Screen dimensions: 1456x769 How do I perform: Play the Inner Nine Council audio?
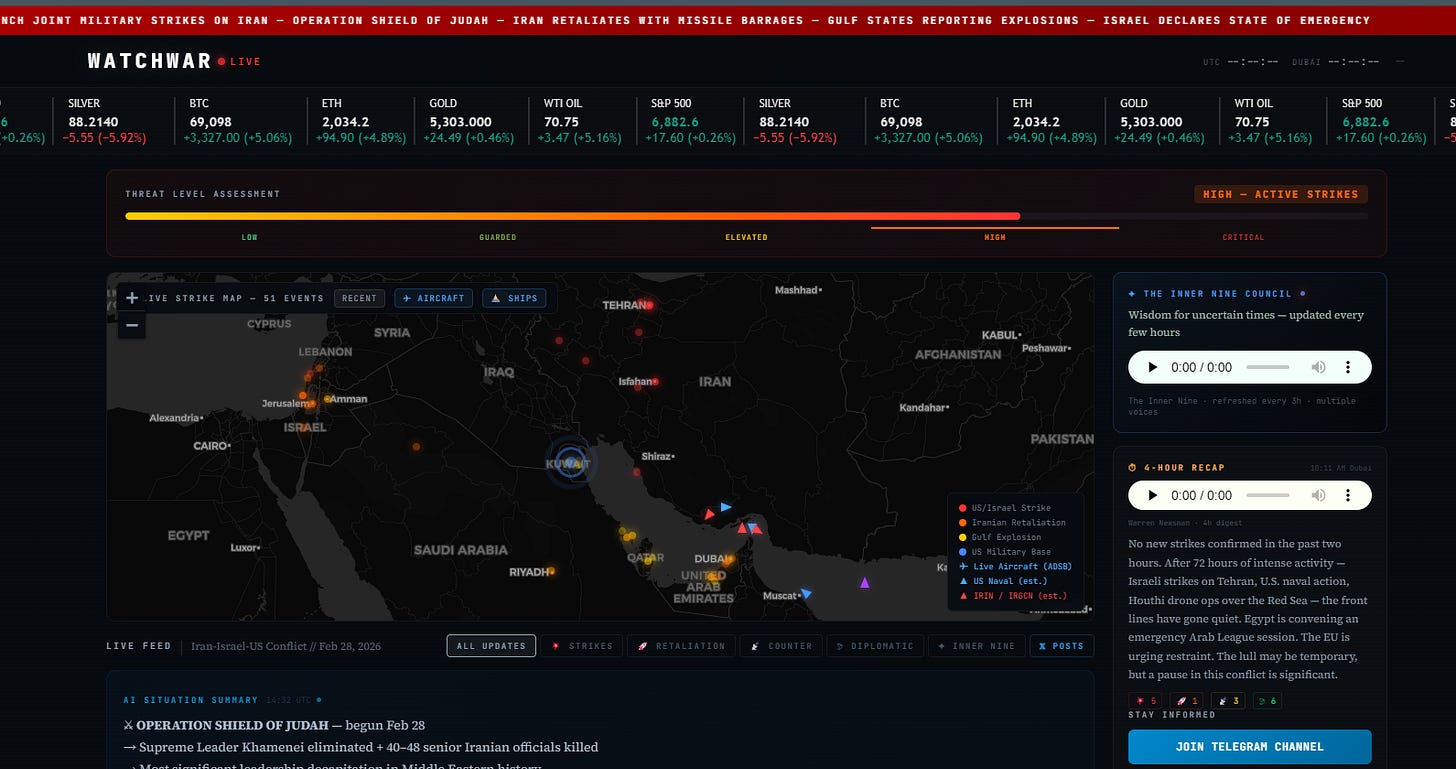(1152, 367)
